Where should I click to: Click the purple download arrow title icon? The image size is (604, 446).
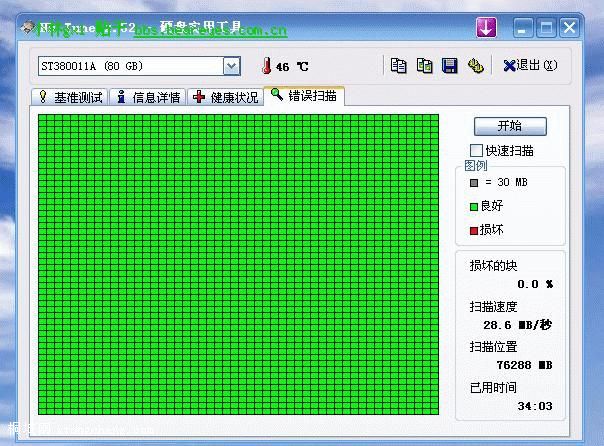(486, 27)
